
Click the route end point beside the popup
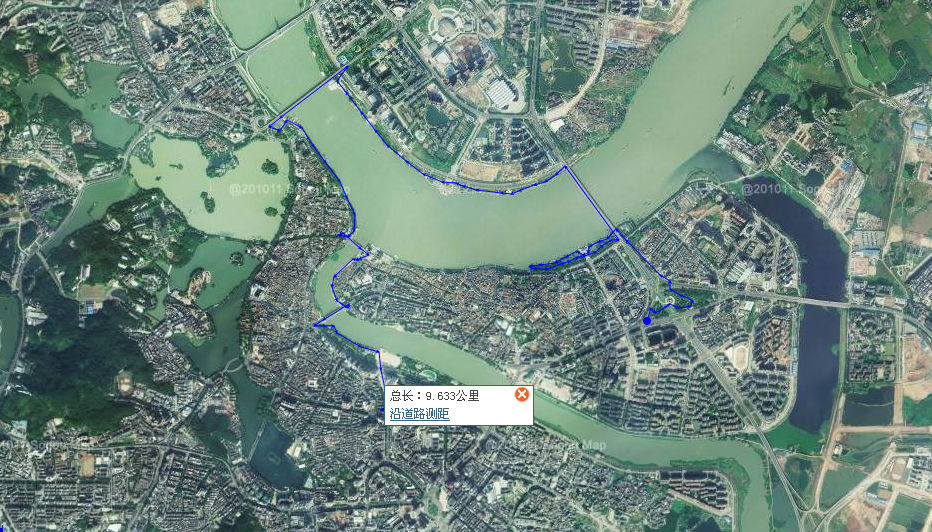pyautogui.click(x=383, y=410)
